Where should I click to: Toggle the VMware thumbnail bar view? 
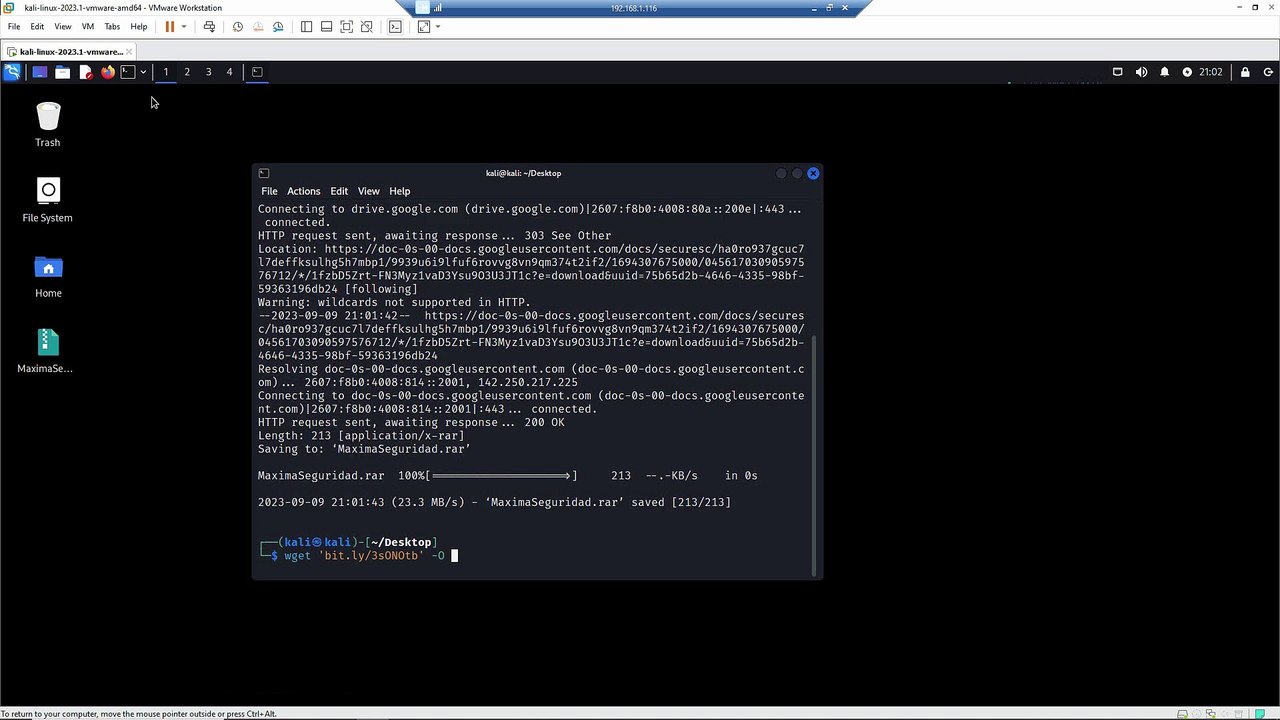point(326,27)
